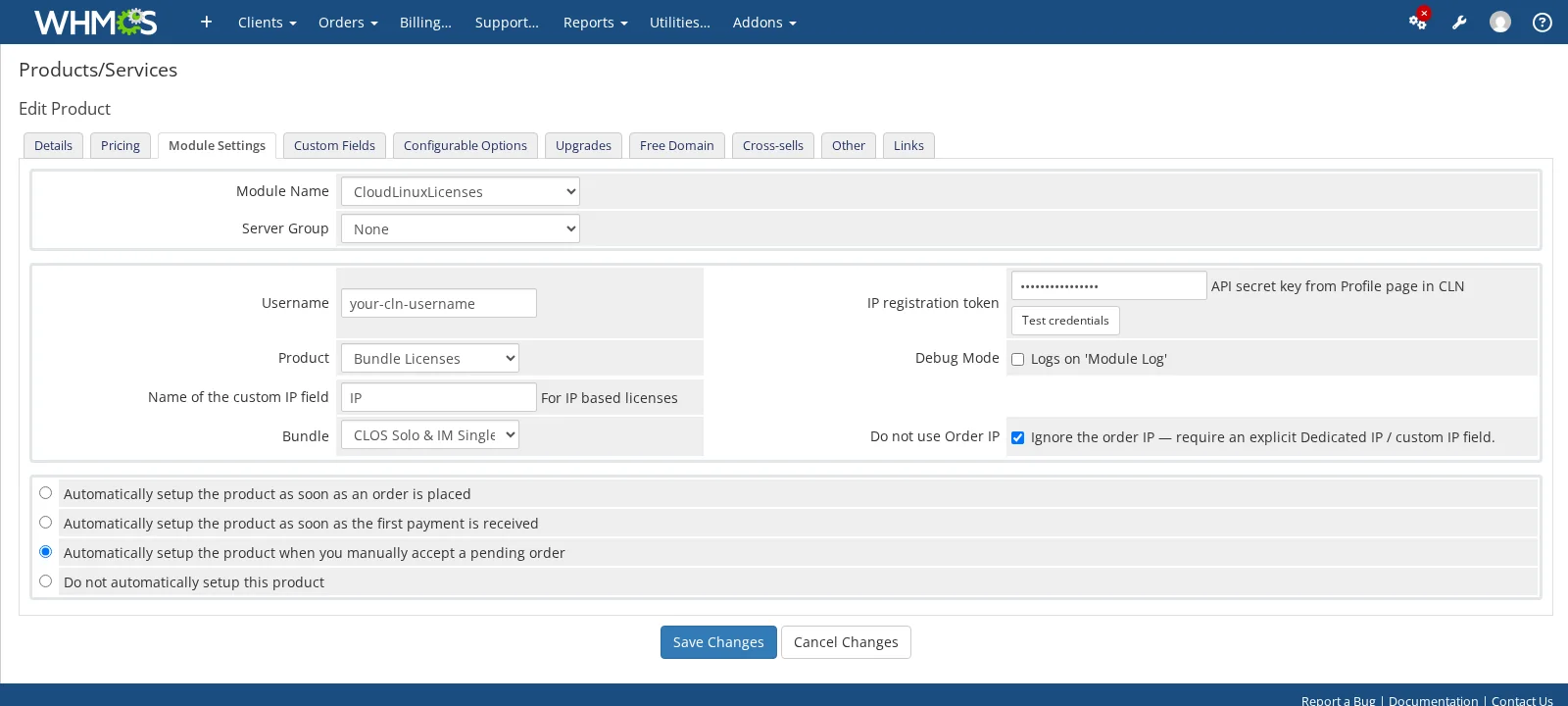Click the Save Changes button
The height and width of the screenshot is (706, 1568).
[x=718, y=642]
